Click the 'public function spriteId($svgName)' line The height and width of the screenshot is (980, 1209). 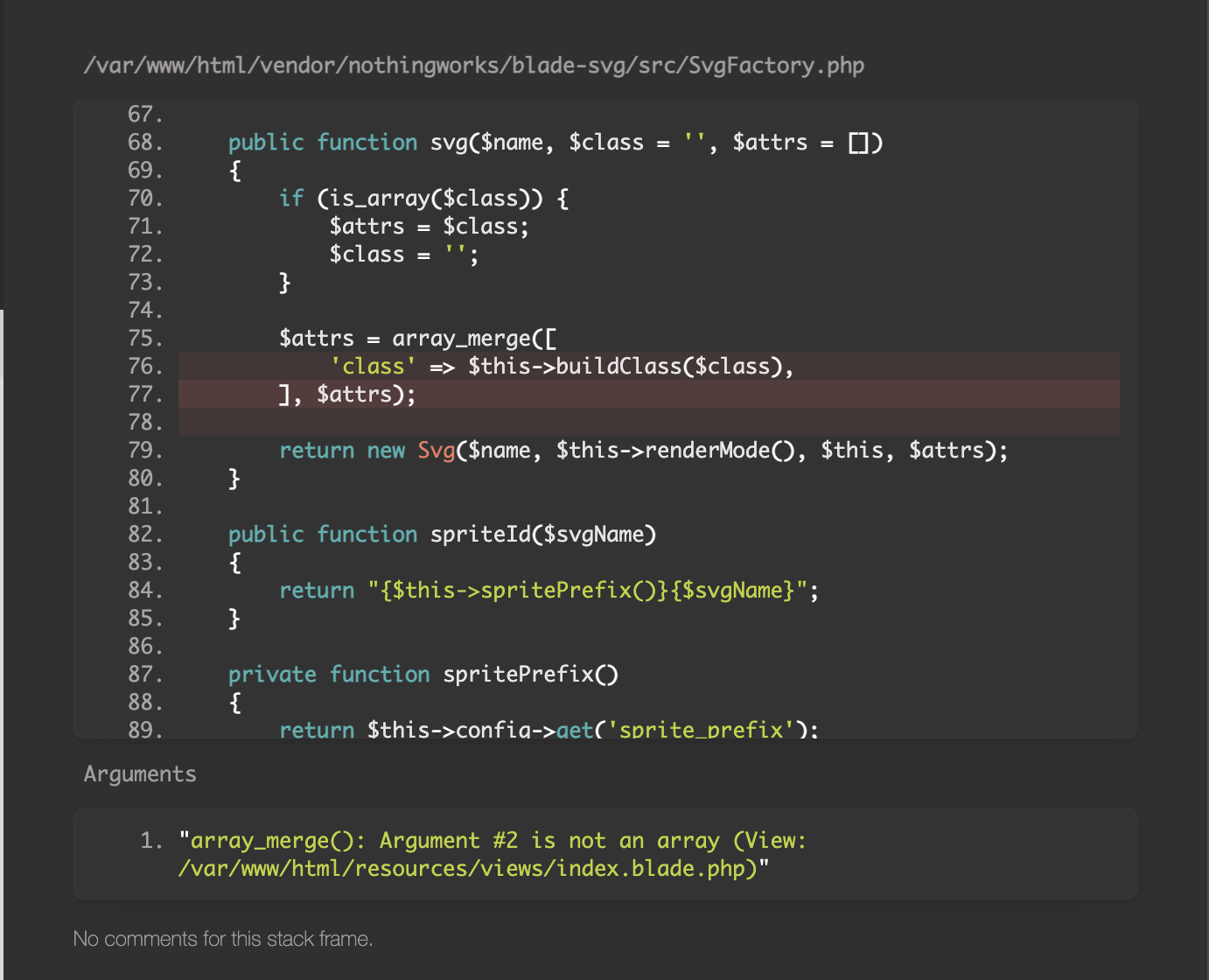tap(442, 535)
